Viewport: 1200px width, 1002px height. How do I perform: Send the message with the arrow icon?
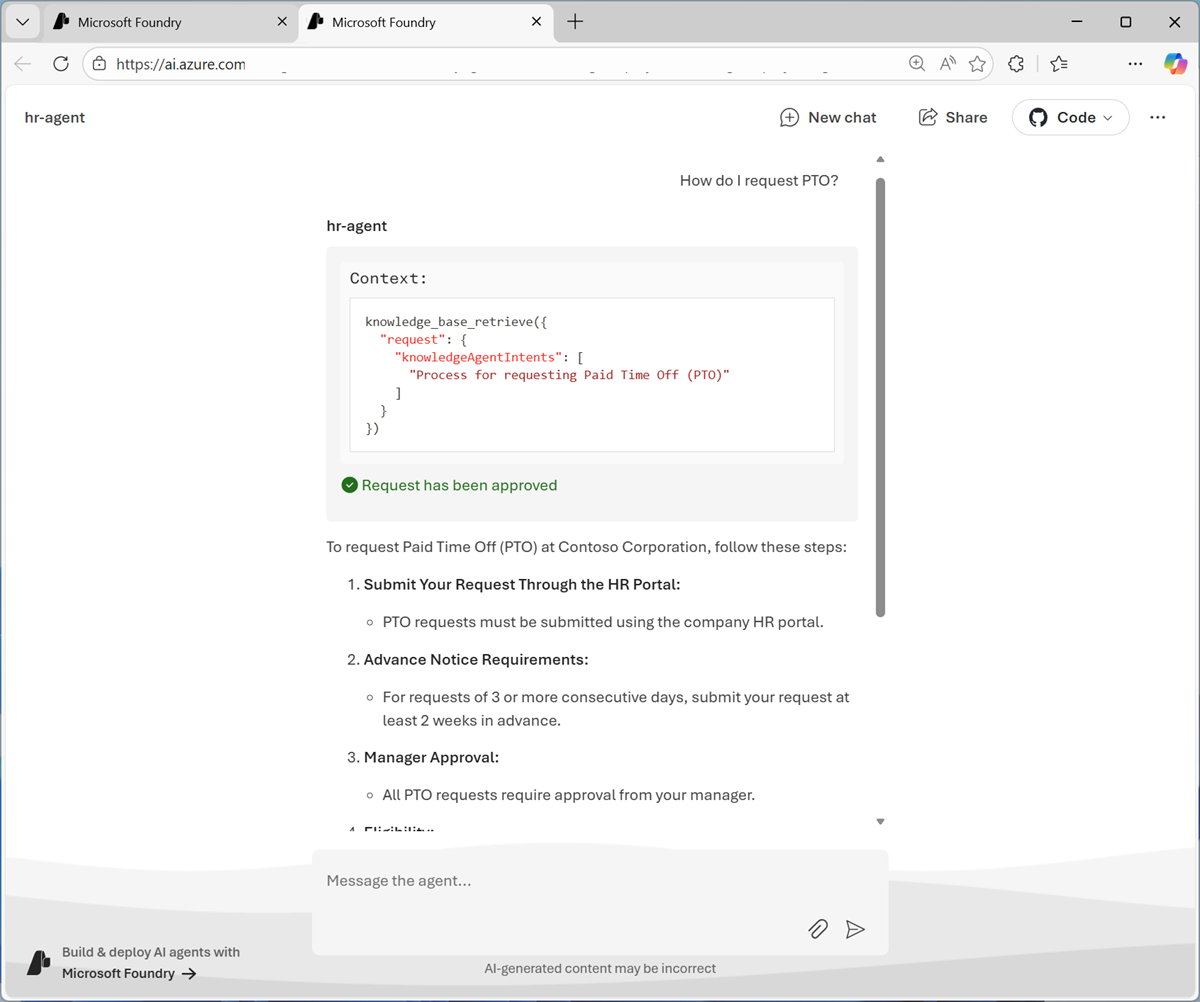tap(855, 929)
